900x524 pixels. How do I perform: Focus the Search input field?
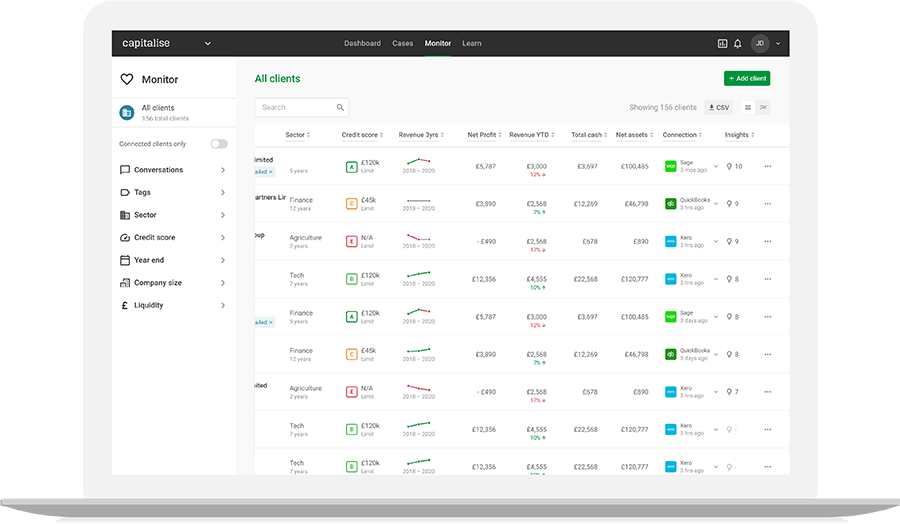pyautogui.click(x=302, y=107)
